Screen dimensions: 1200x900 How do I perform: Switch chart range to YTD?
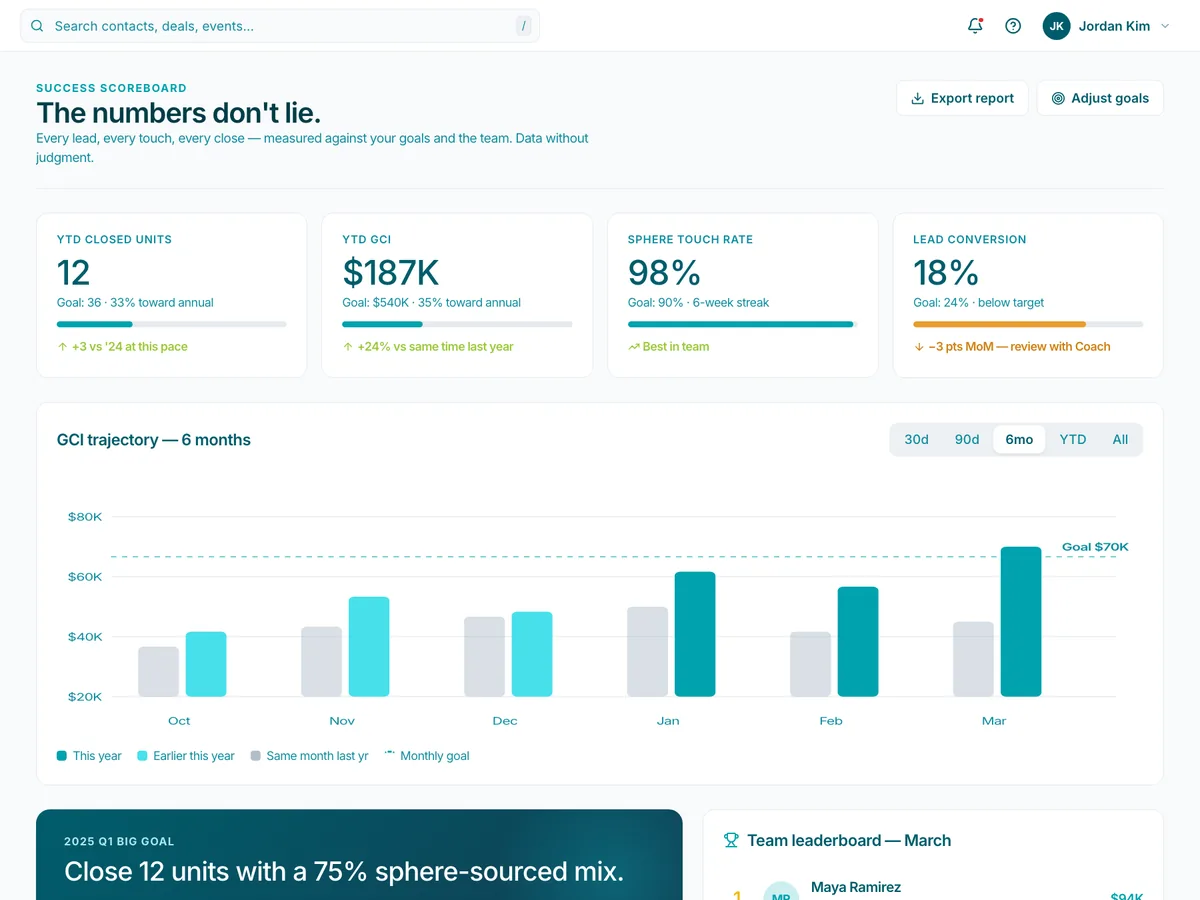click(x=1073, y=439)
